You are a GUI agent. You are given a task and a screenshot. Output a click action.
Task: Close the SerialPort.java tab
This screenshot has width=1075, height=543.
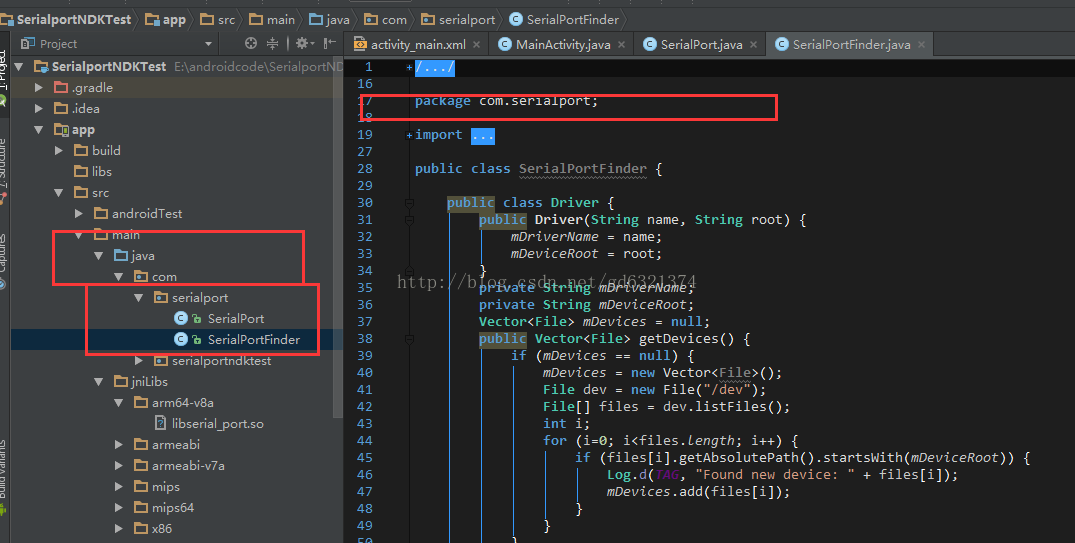pyautogui.click(x=753, y=45)
